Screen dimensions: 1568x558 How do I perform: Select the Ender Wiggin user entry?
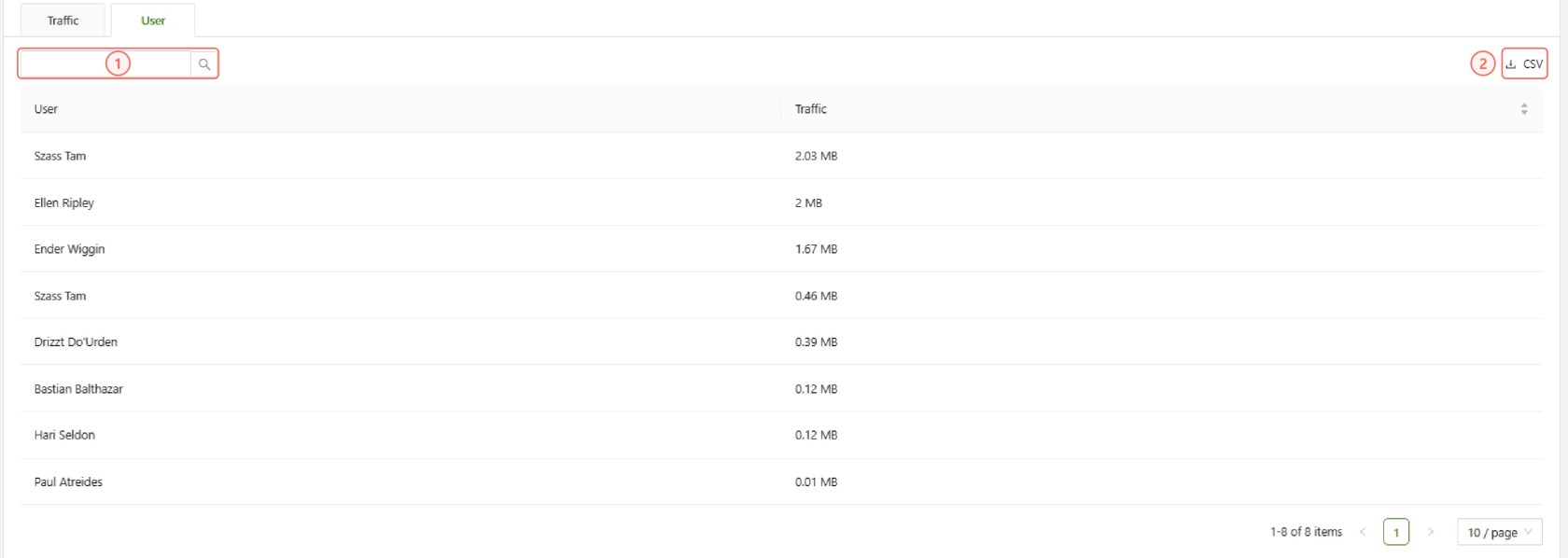(x=70, y=249)
